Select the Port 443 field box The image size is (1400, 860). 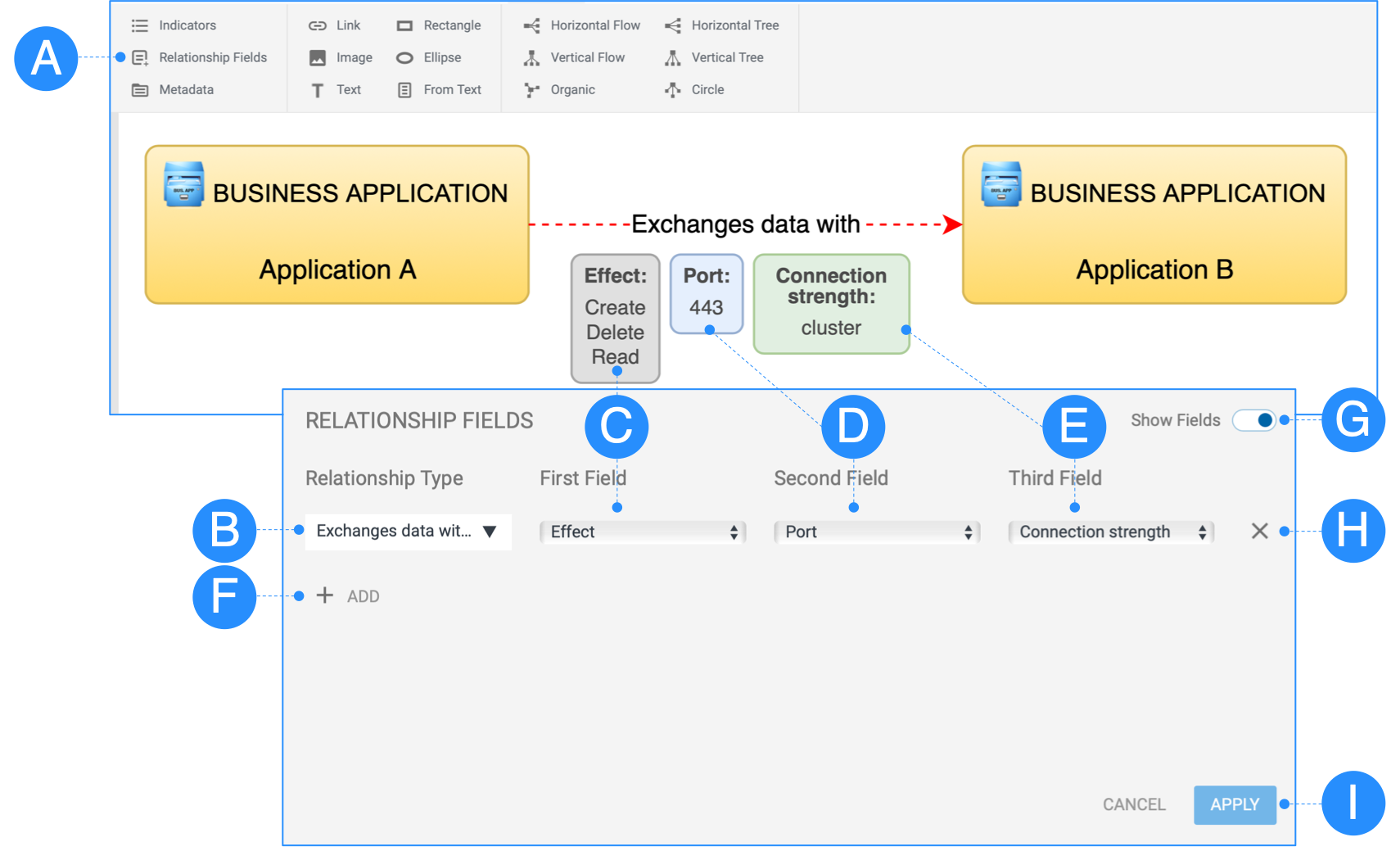[x=707, y=293]
